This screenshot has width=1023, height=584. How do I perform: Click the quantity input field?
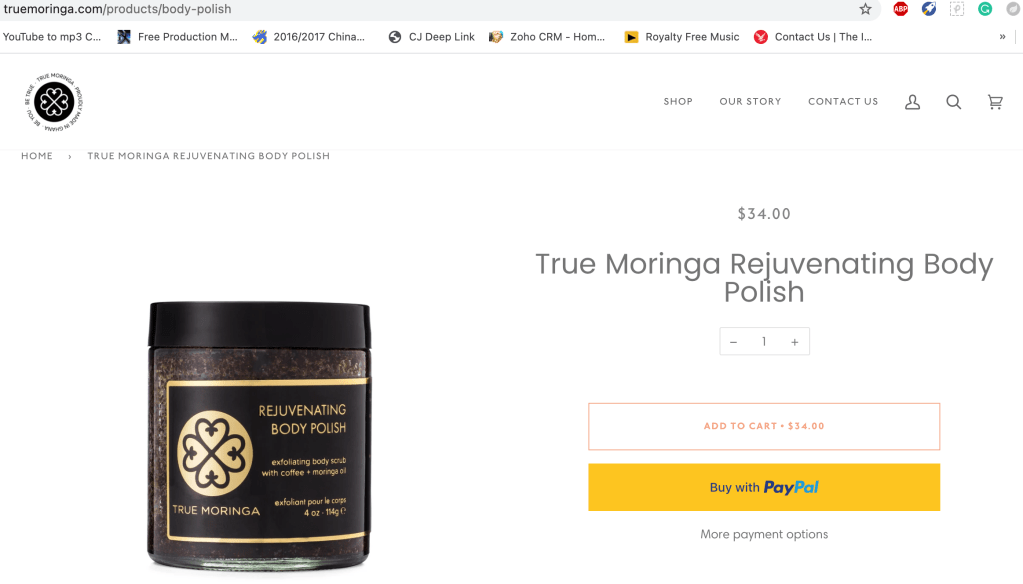coord(764,342)
